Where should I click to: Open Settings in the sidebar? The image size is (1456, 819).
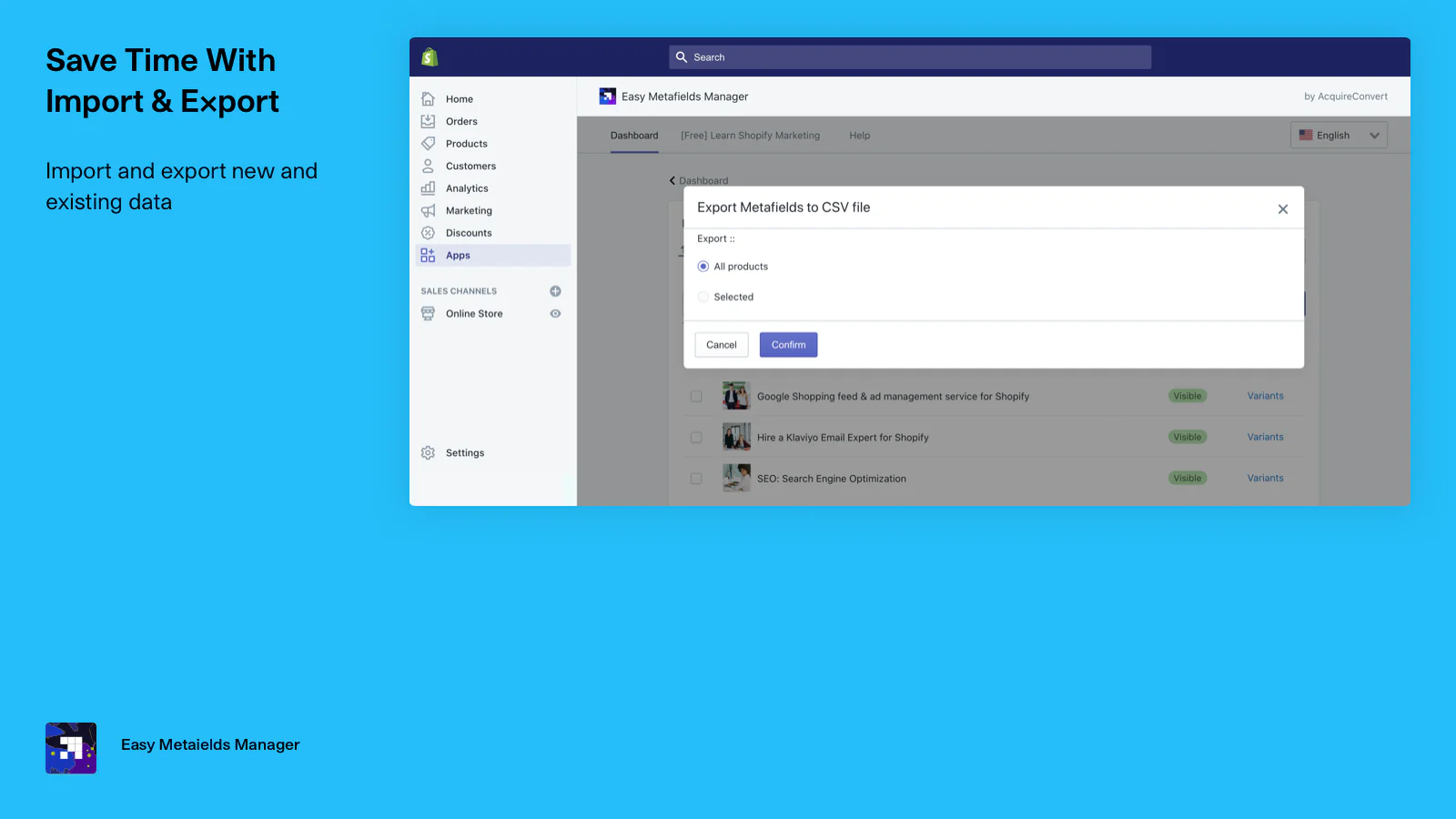(465, 453)
